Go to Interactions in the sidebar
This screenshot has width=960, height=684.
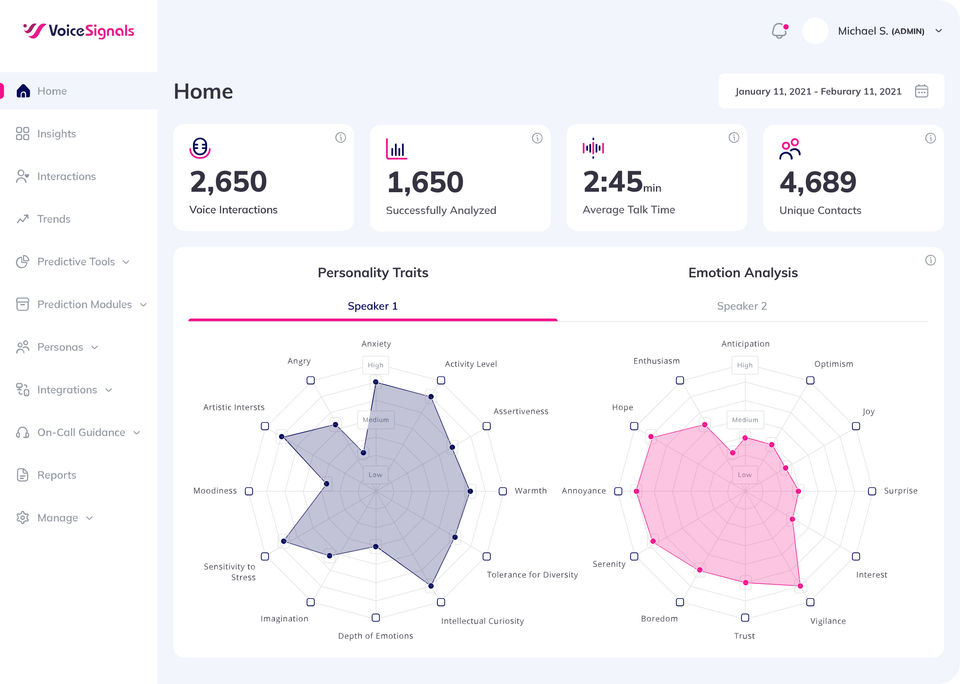coord(66,177)
